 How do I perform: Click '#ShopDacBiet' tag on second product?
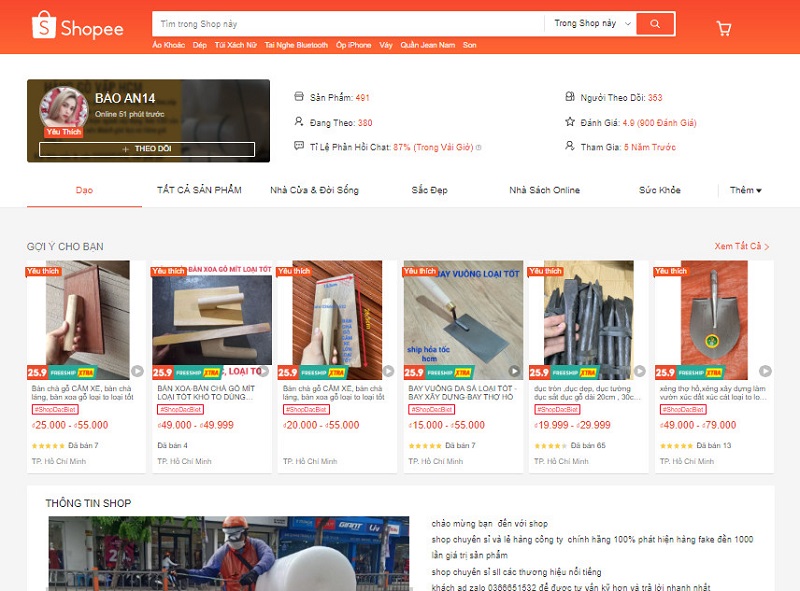[x=181, y=409]
